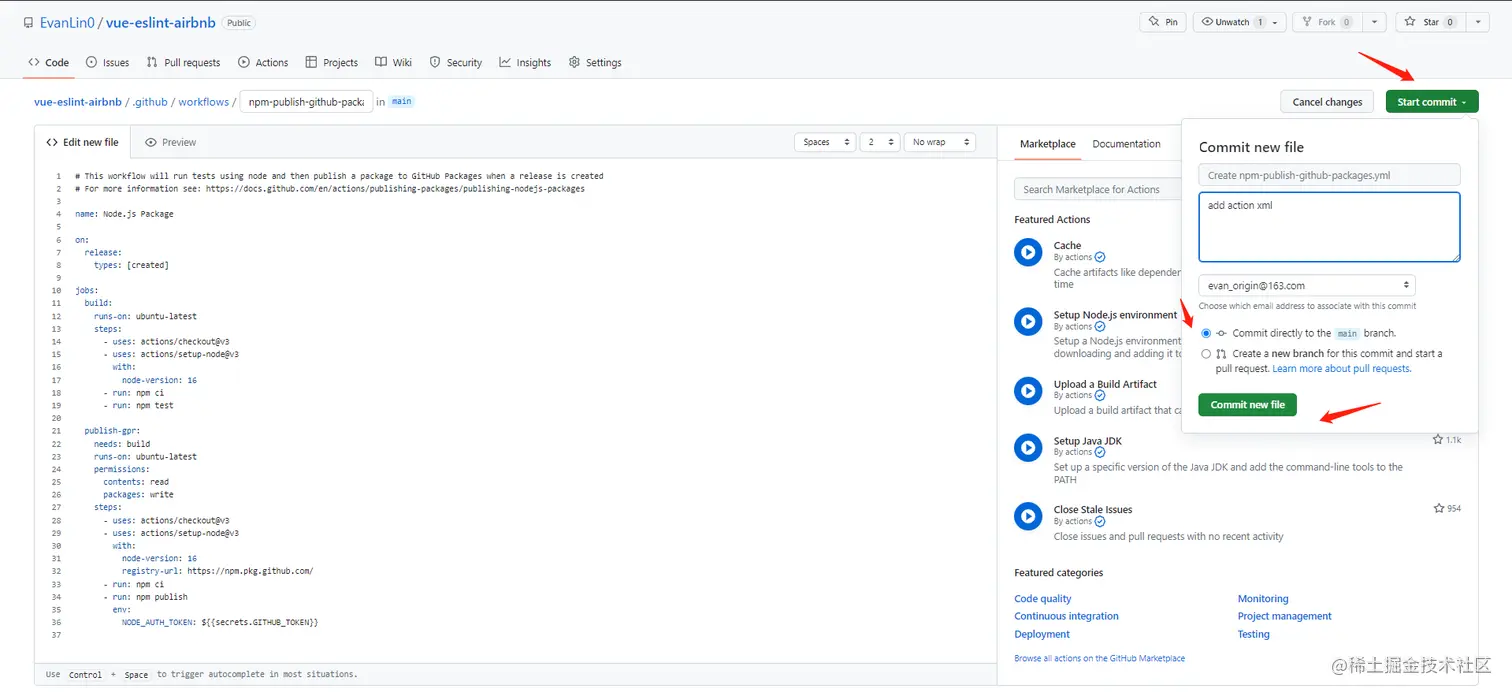Click Browse all actions on the GitHub Marketplace
The width and height of the screenshot is (1512, 696).
pyautogui.click(x=1099, y=658)
